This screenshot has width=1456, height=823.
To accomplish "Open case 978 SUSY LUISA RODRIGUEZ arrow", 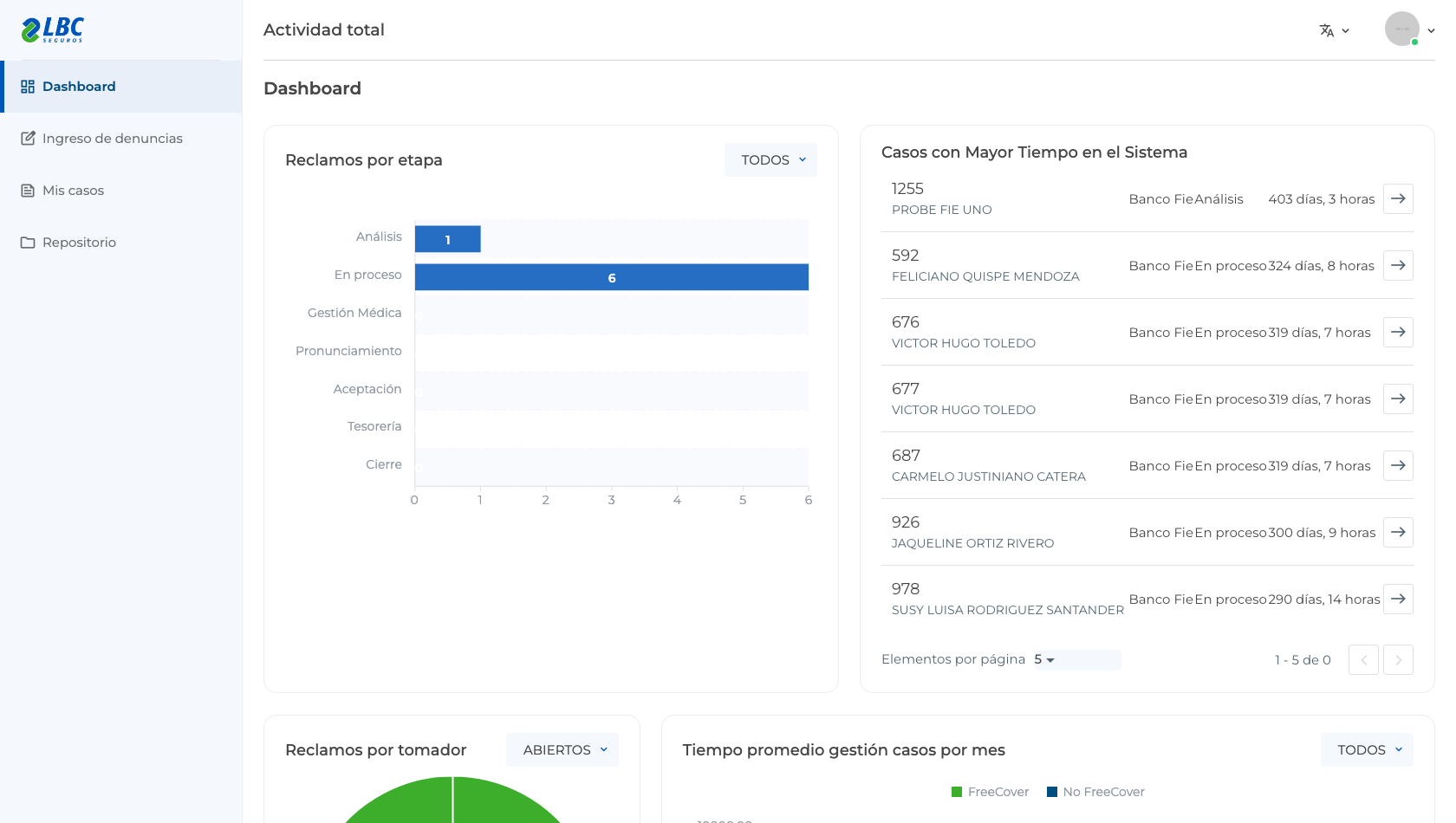I will pyautogui.click(x=1398, y=599).
